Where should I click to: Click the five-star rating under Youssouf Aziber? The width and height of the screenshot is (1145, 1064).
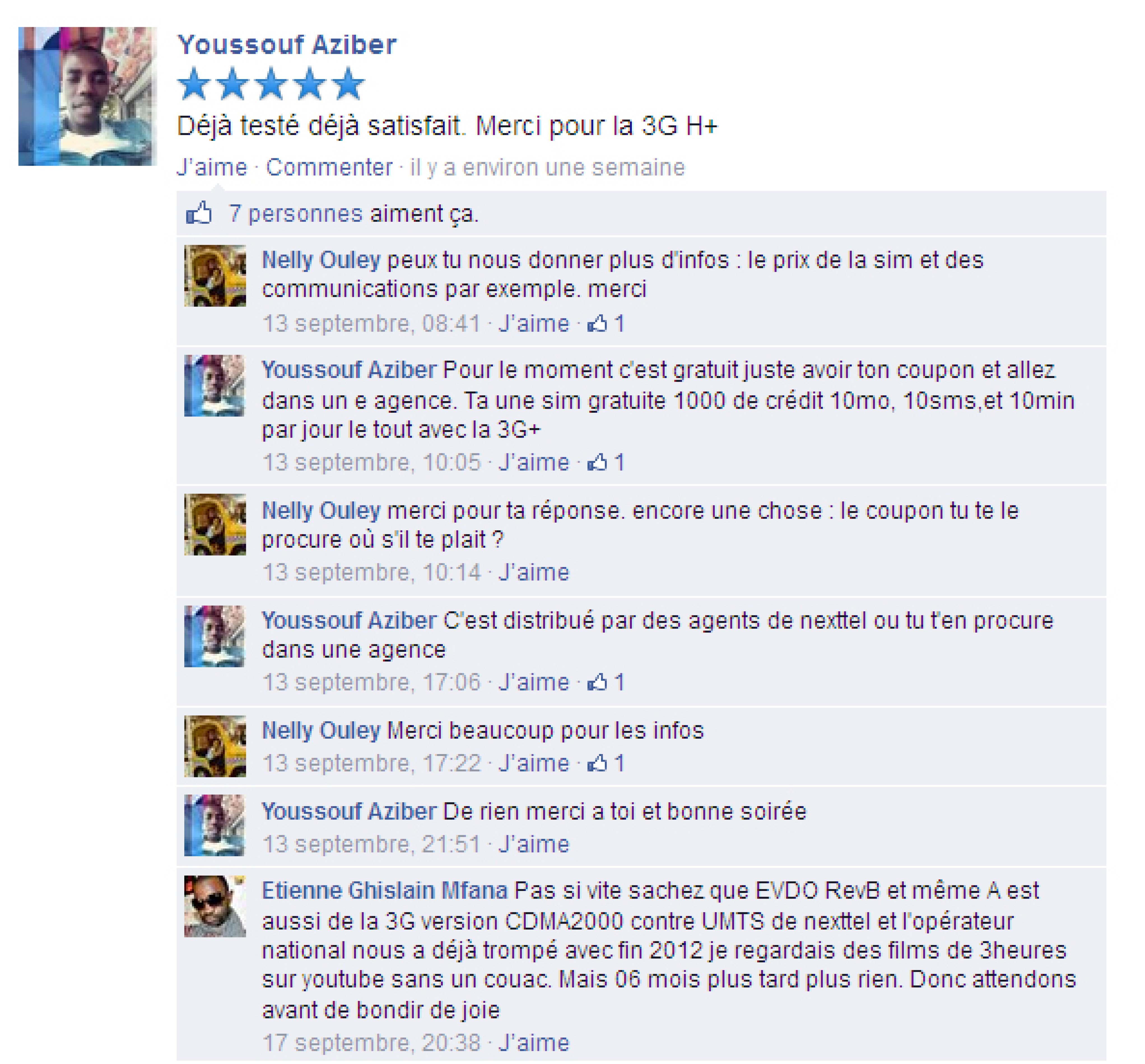271,84
